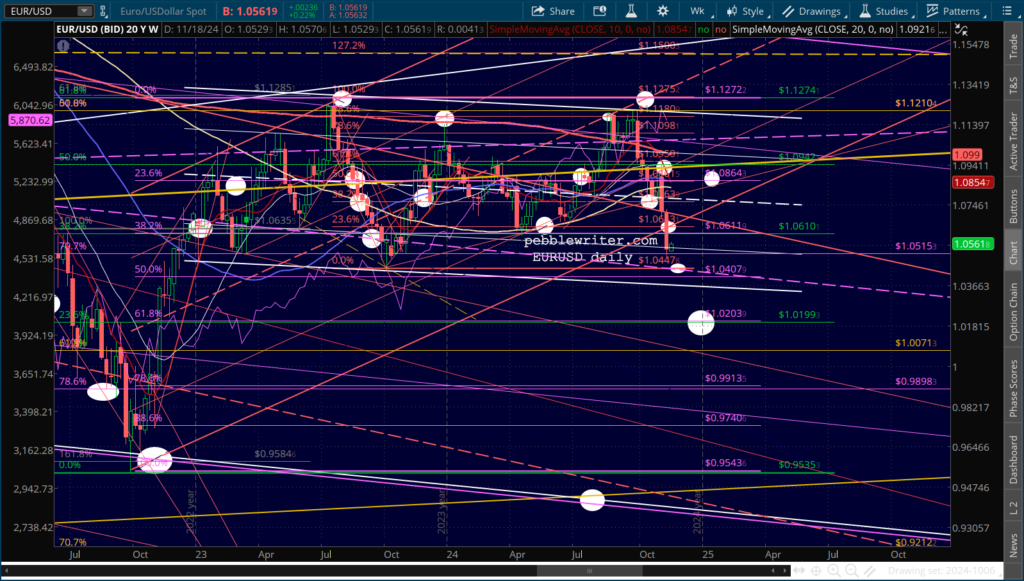Click the $0.9212 label at bottom right
Viewport: 1024px width, 581px height.
(916, 542)
